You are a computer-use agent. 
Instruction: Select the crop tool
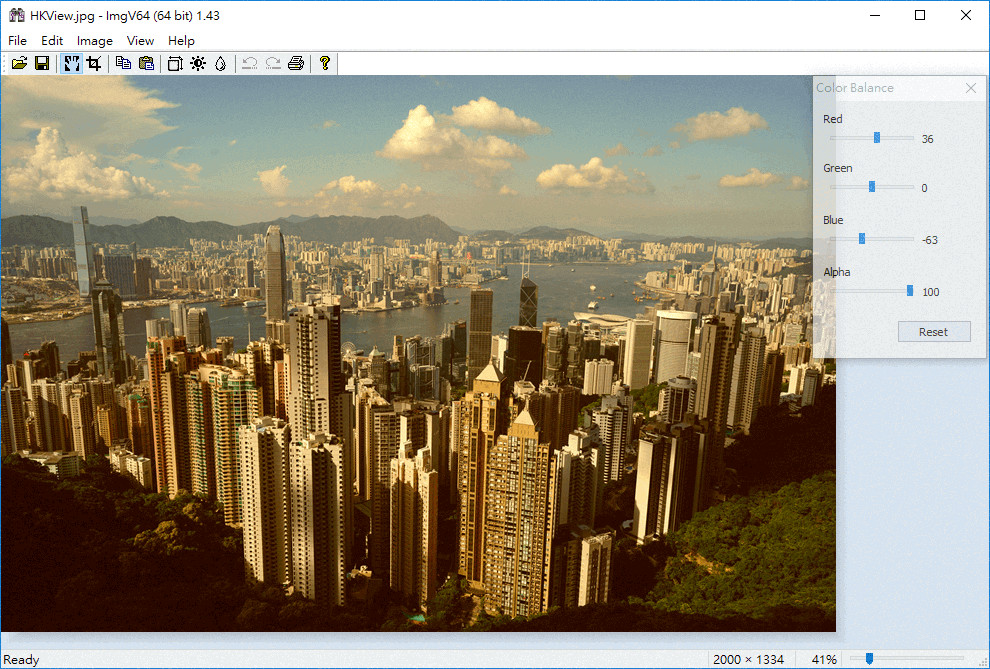point(94,63)
